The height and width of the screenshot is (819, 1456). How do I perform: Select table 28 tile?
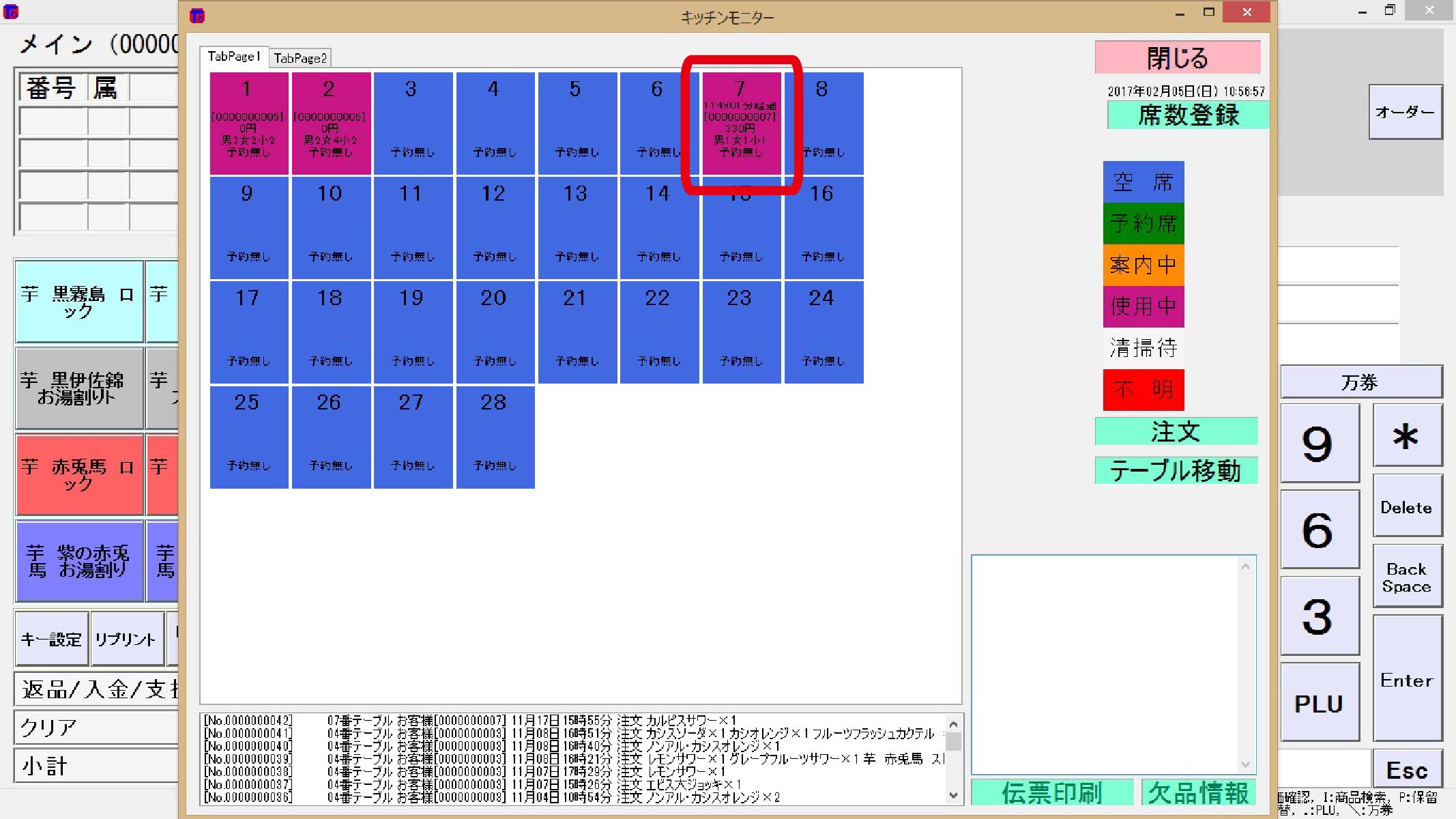(x=495, y=437)
